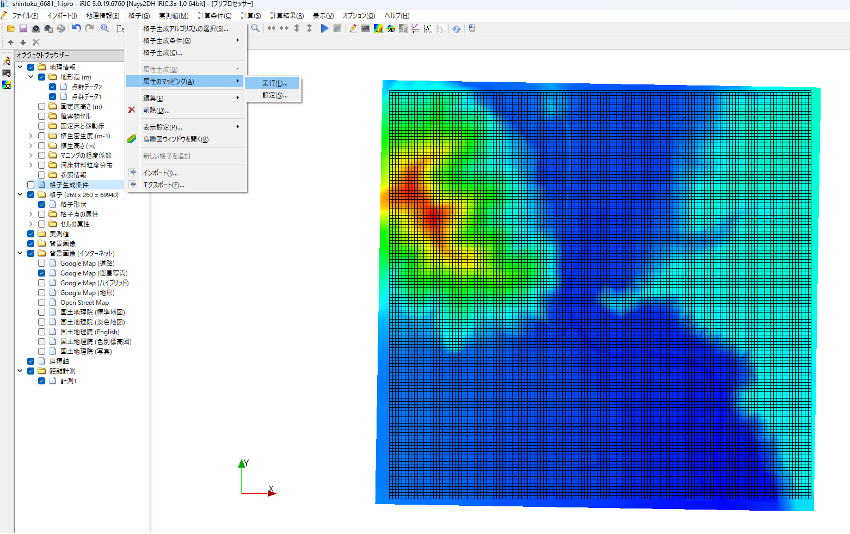The image size is (850, 534).
Task: Uncheck the 点群データ1 checkbox
Action: click(x=53, y=96)
